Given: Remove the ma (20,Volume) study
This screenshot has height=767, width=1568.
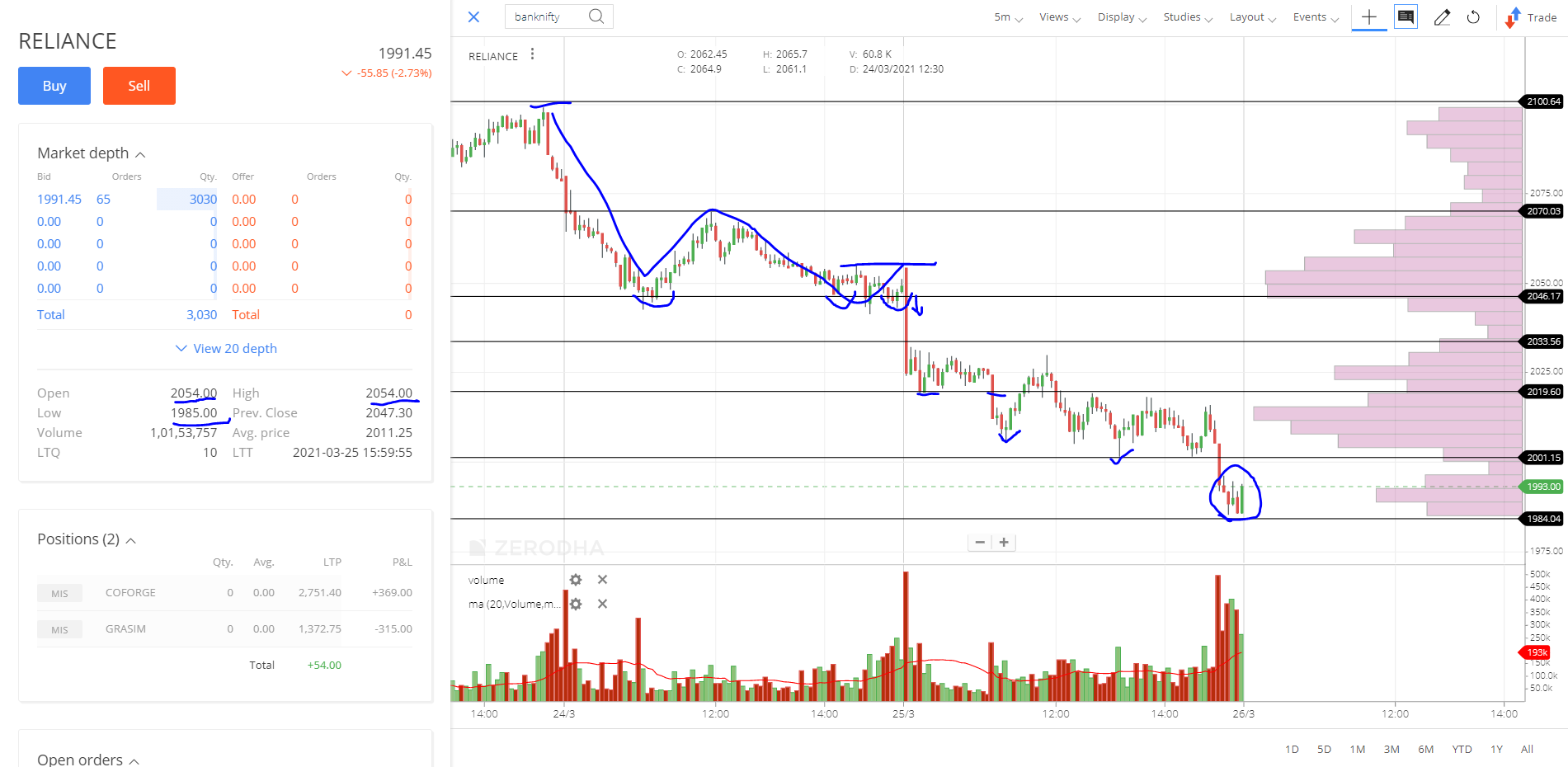Looking at the screenshot, I should coord(602,604).
